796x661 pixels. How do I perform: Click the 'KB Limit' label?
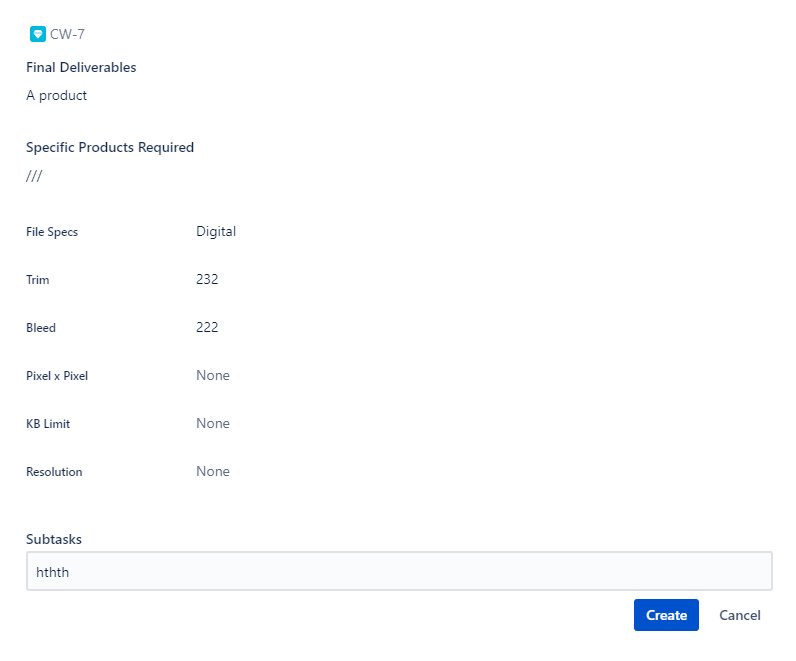tap(48, 423)
